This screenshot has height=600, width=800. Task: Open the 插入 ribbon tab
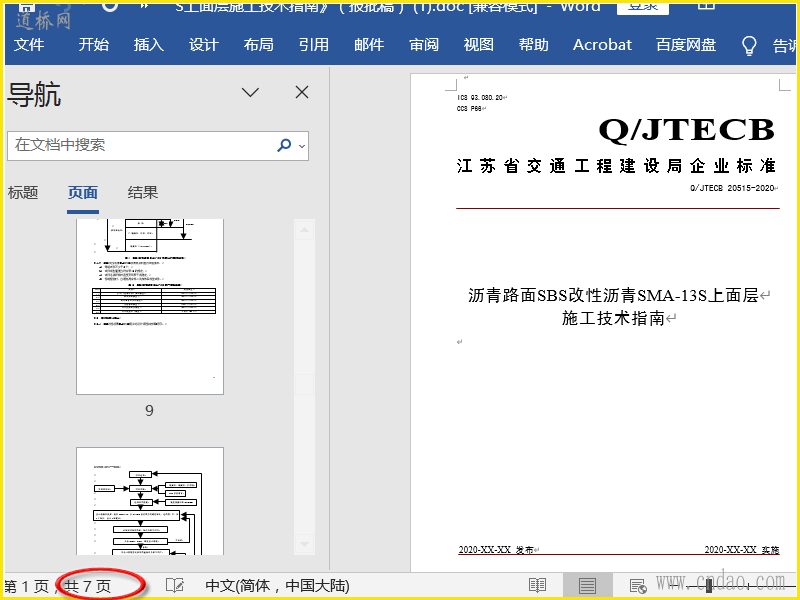point(149,45)
